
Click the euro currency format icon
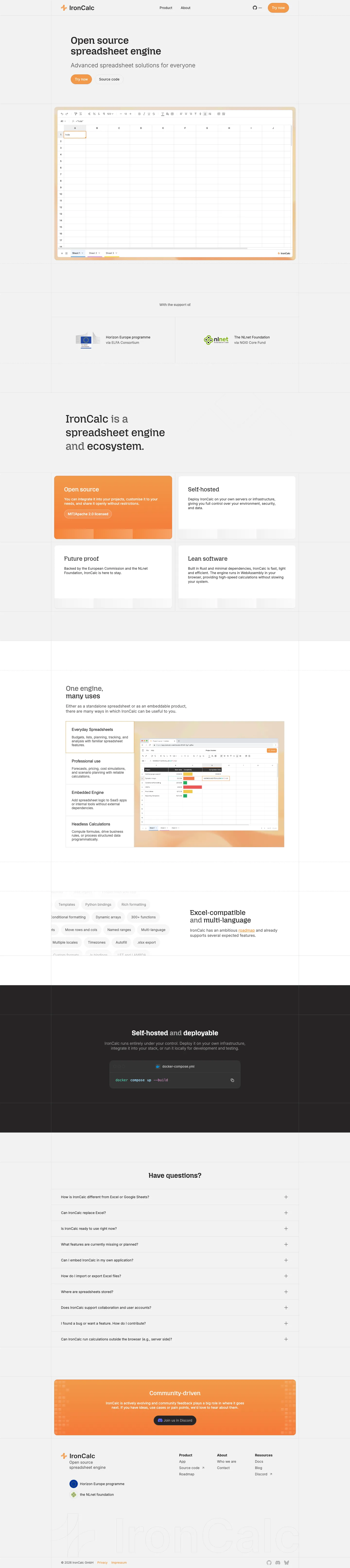pos(89,114)
